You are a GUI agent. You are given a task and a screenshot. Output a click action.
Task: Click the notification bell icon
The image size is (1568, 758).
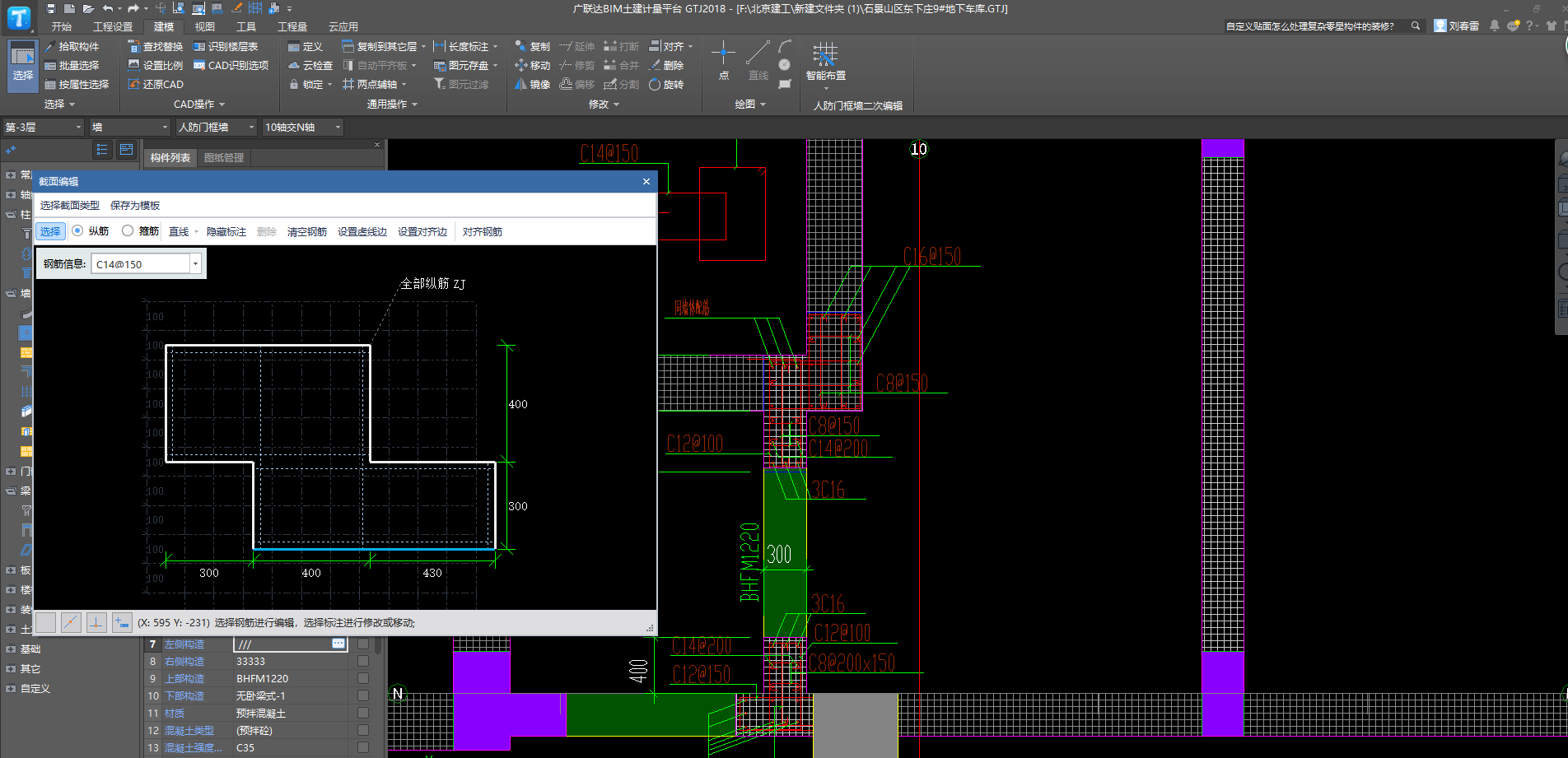point(1494,26)
